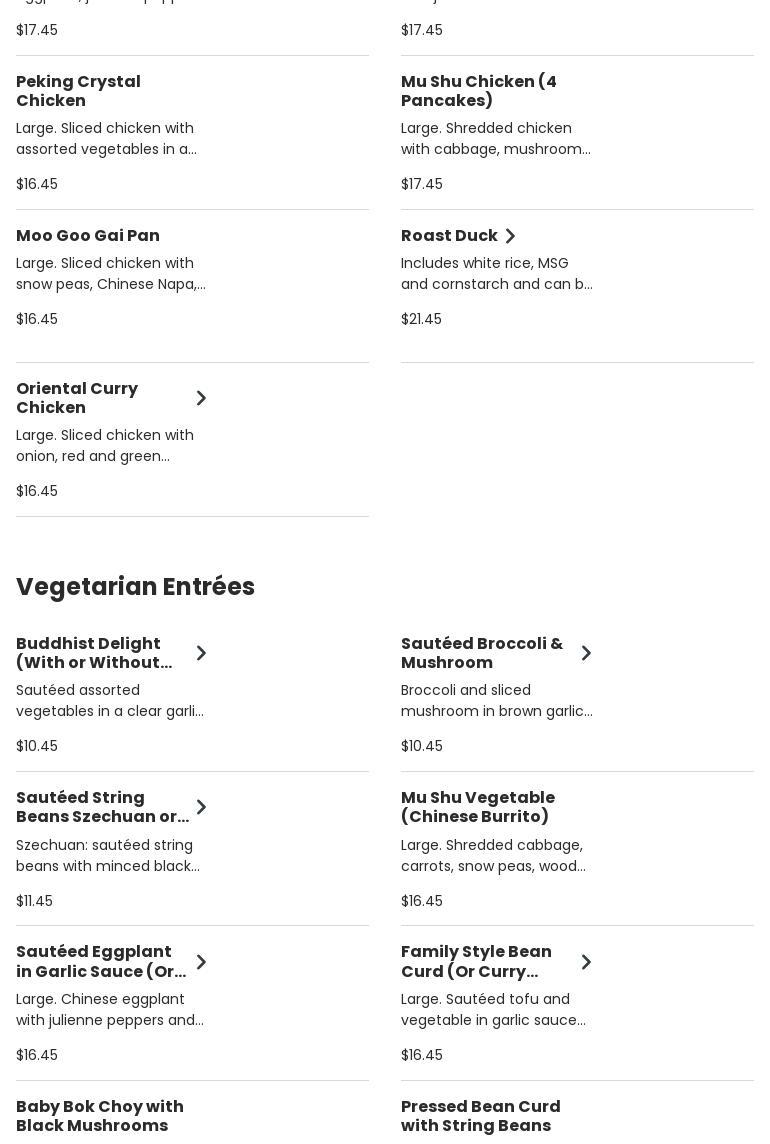Screen dimensions: 770x1144
Task: Click the Family Style Bean Curd description
Action: [493, 1010]
